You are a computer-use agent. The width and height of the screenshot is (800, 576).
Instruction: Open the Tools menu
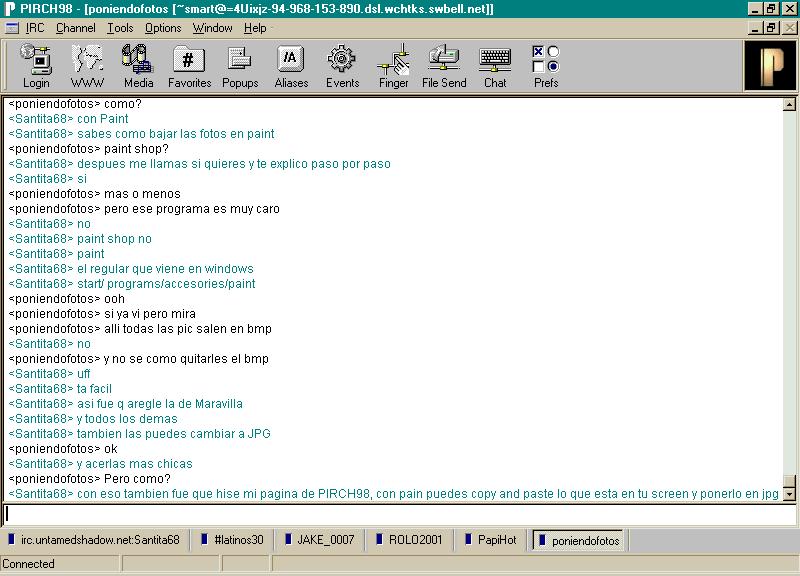pyautogui.click(x=120, y=28)
